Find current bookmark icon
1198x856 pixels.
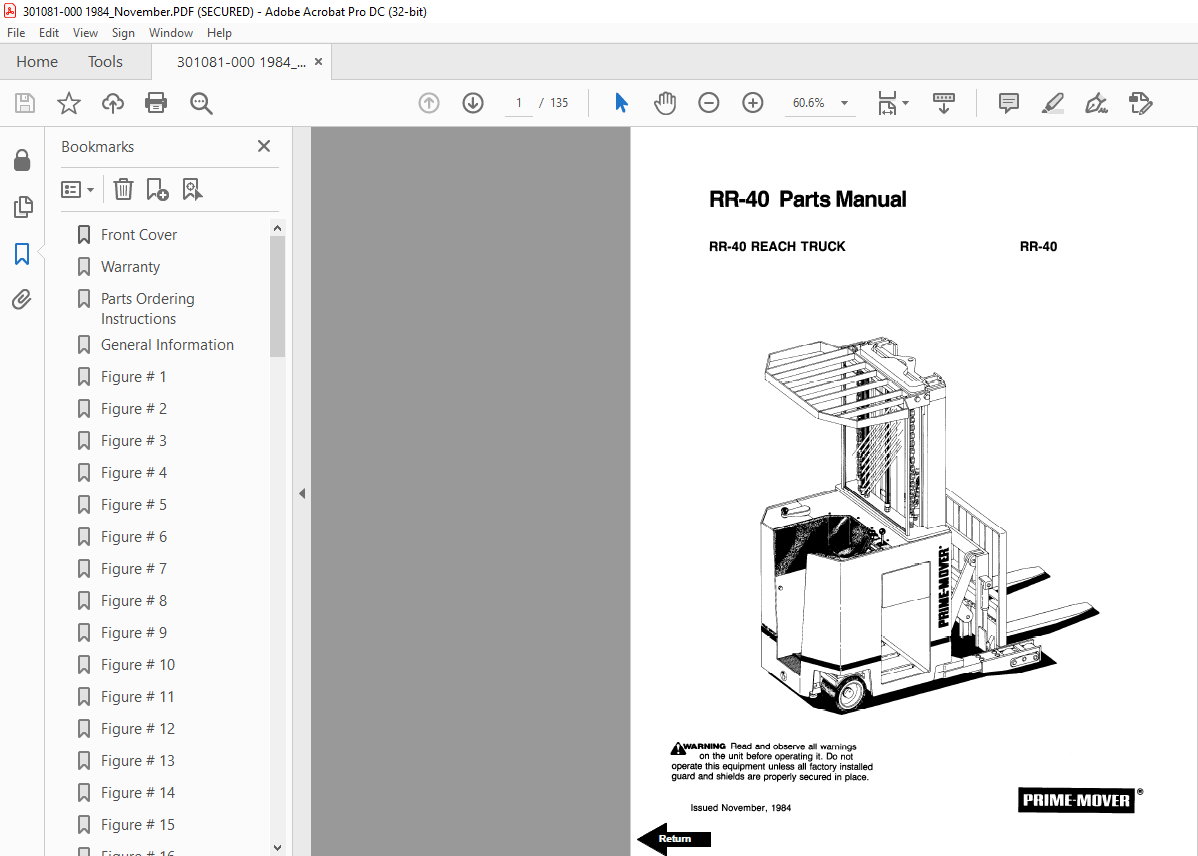pos(192,189)
